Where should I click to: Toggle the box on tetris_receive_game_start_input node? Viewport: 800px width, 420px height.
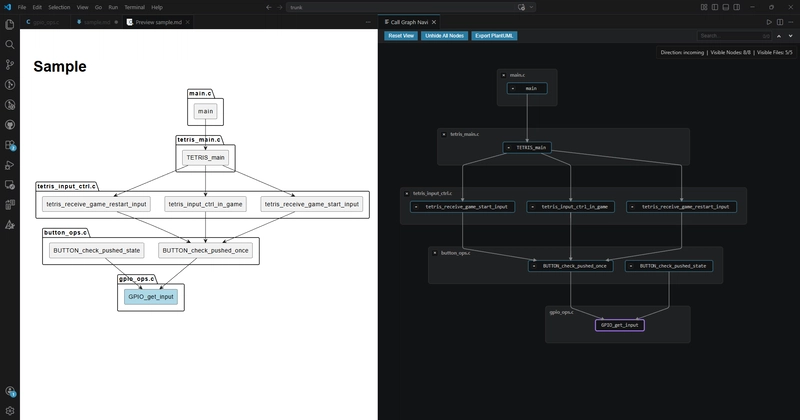[x=416, y=207]
